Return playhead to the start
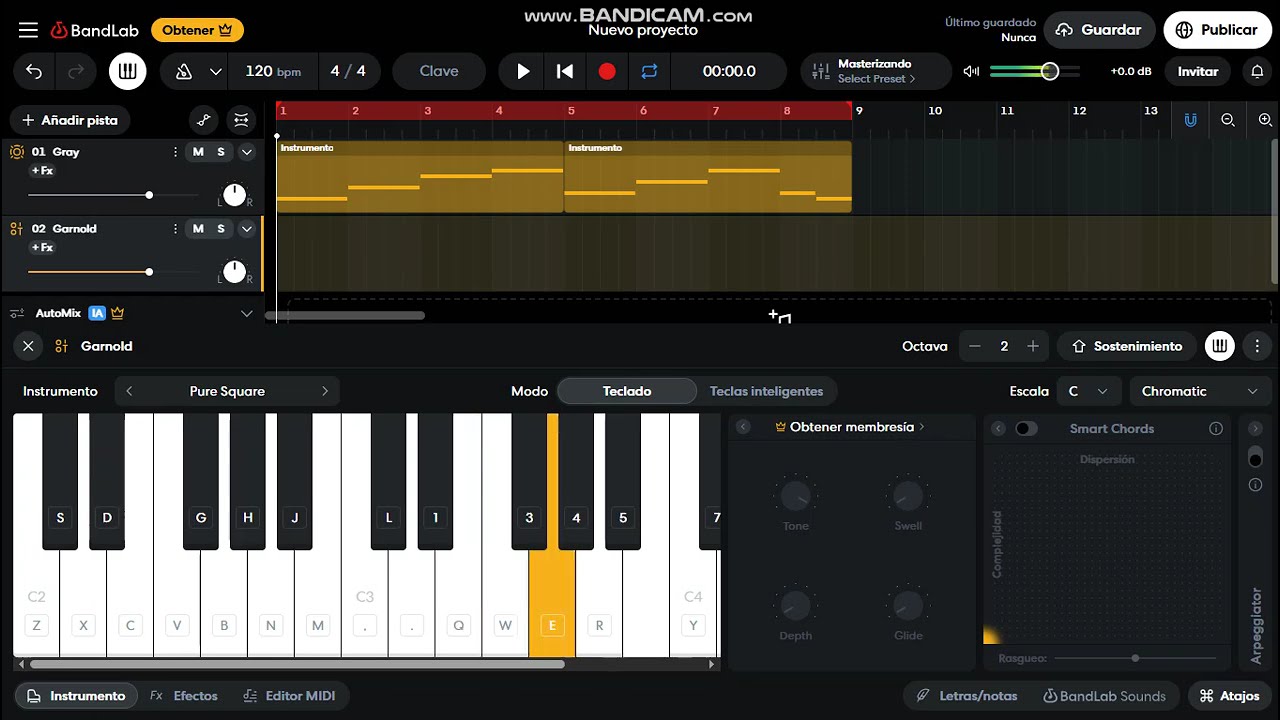The image size is (1280, 720). 565,71
